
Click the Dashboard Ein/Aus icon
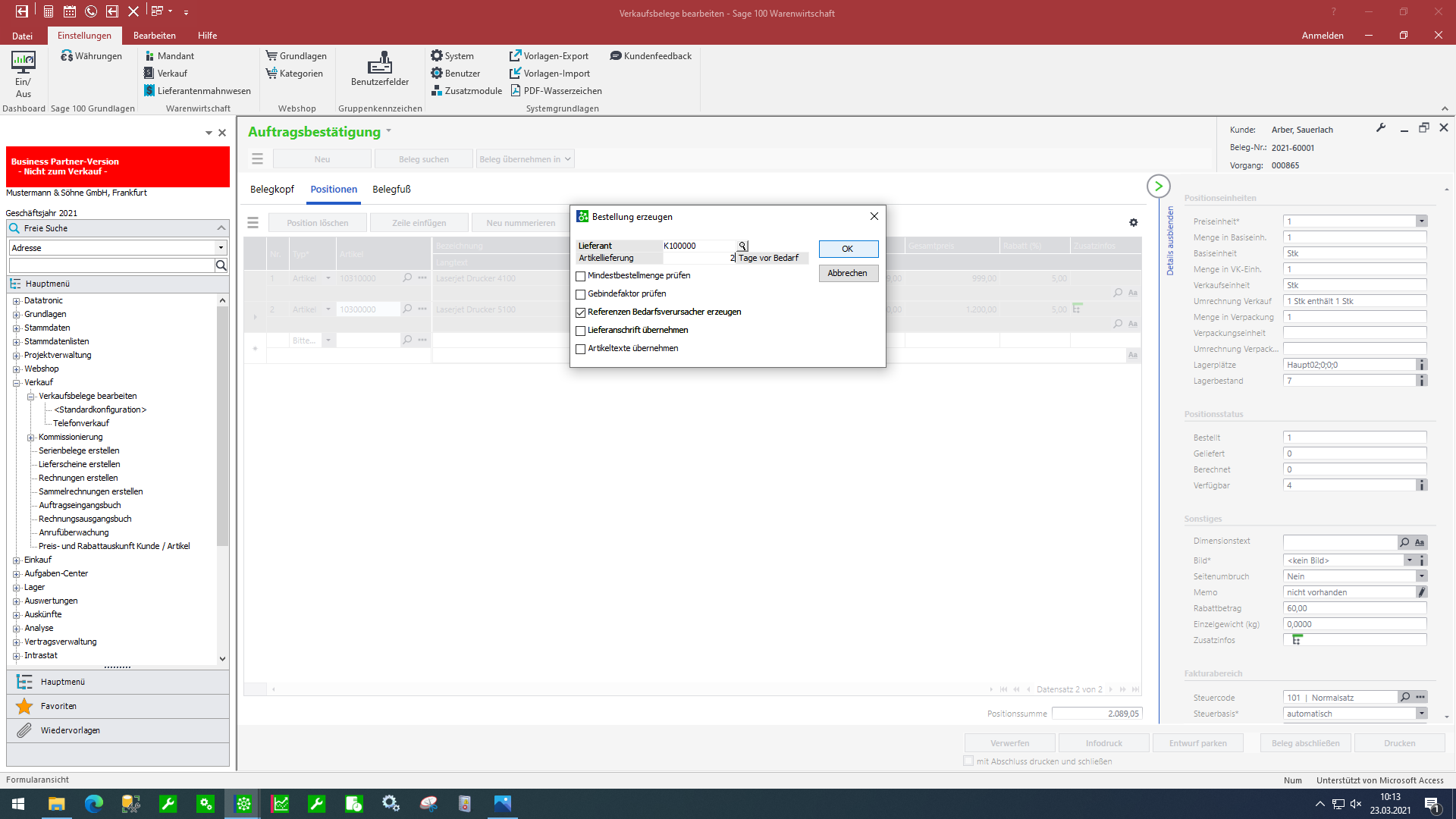tap(24, 74)
